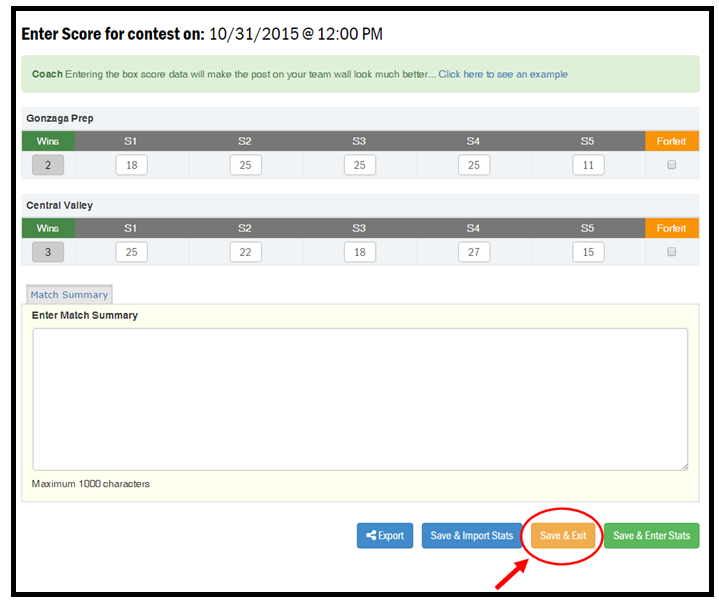Image resolution: width=719 pixels, height=604 pixels.
Task: Focus Gonzaga Prep S4 score input
Action: point(474,165)
